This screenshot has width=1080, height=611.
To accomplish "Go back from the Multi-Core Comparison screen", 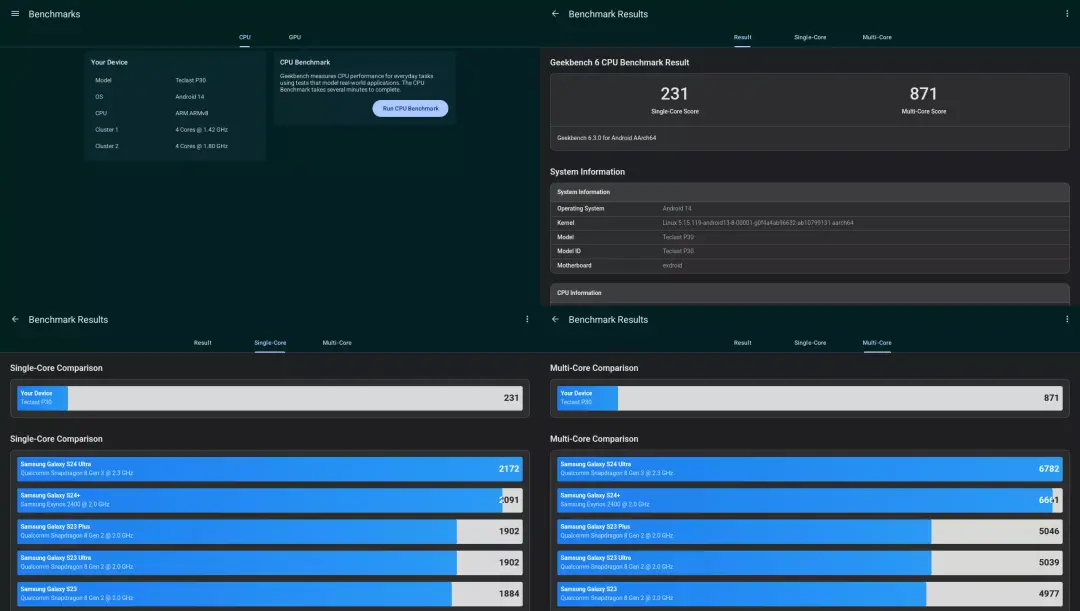I will 555,320.
